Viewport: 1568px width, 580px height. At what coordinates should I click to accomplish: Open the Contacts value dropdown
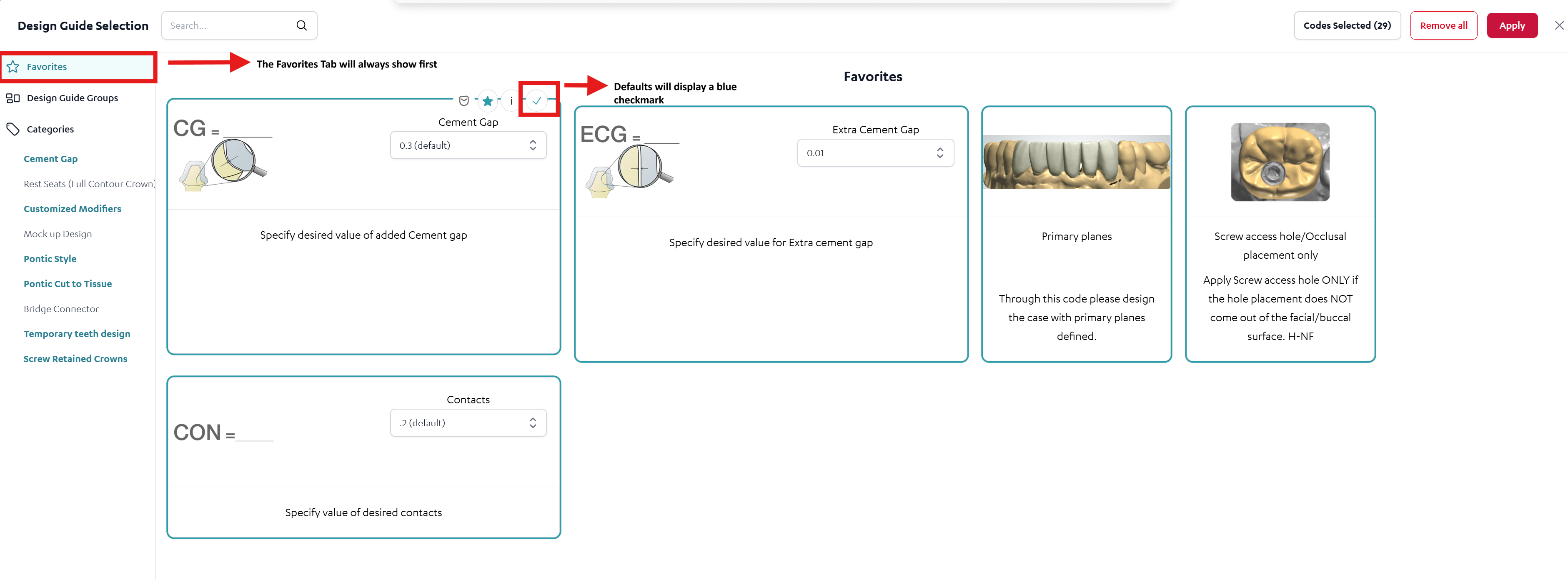(x=468, y=423)
